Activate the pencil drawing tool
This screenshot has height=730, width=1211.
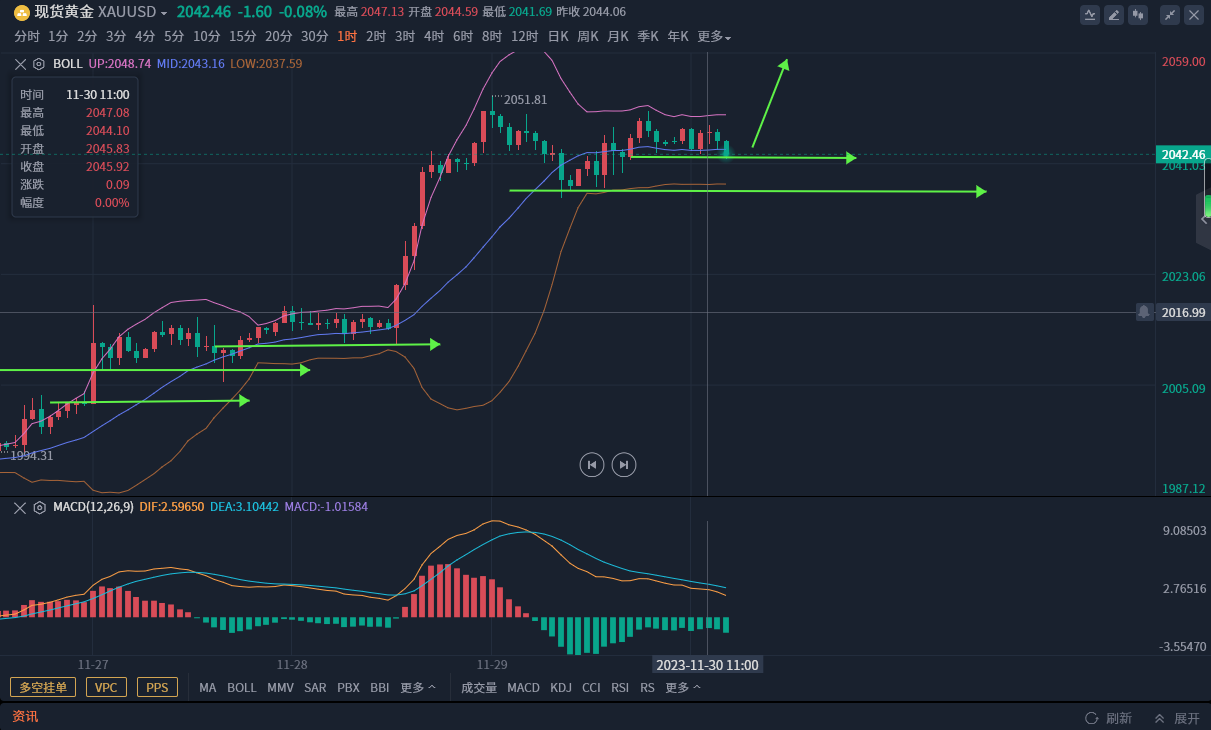pos(1114,15)
